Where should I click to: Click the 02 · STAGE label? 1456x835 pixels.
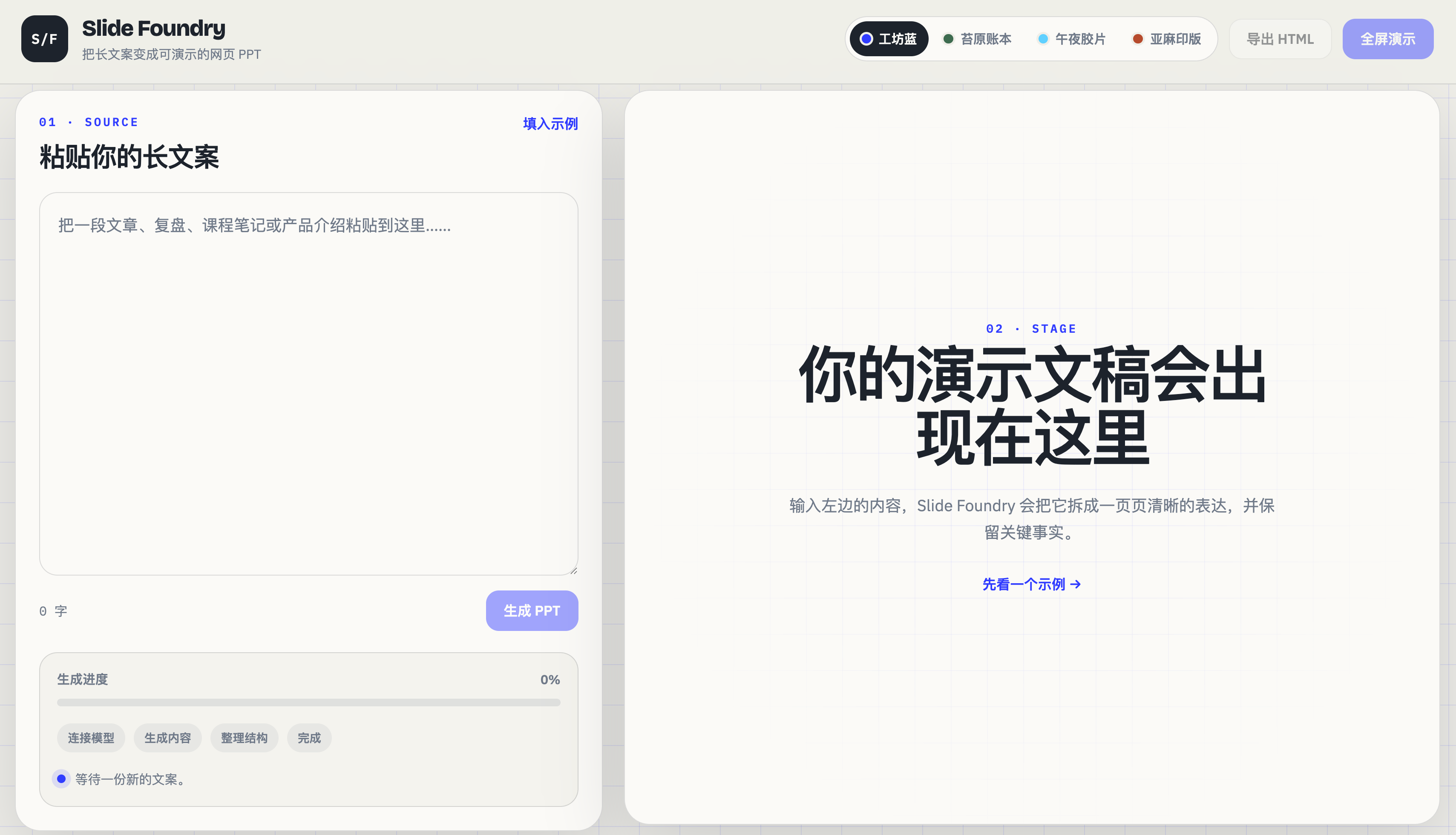1032,328
